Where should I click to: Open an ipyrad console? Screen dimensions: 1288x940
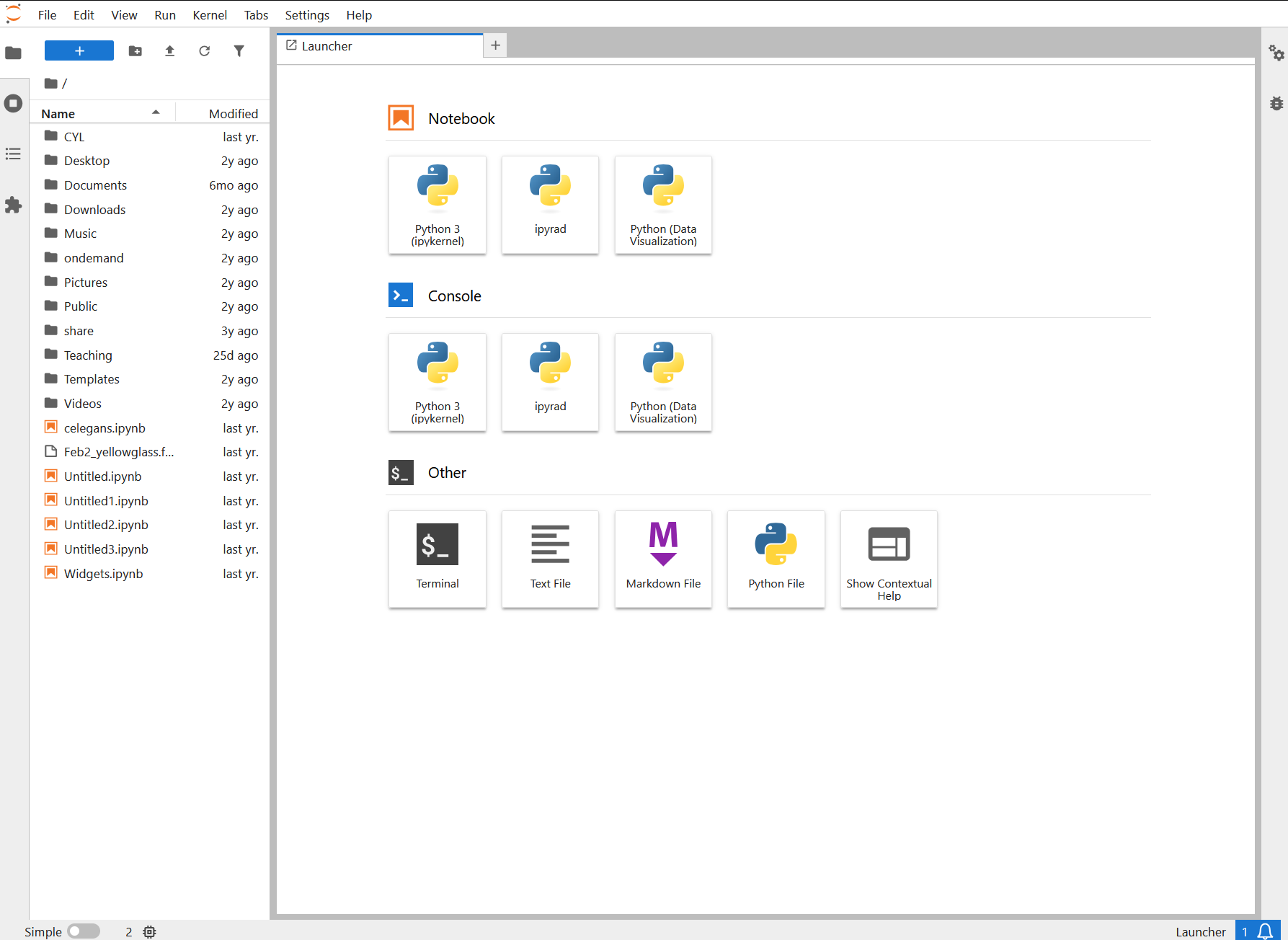click(550, 383)
